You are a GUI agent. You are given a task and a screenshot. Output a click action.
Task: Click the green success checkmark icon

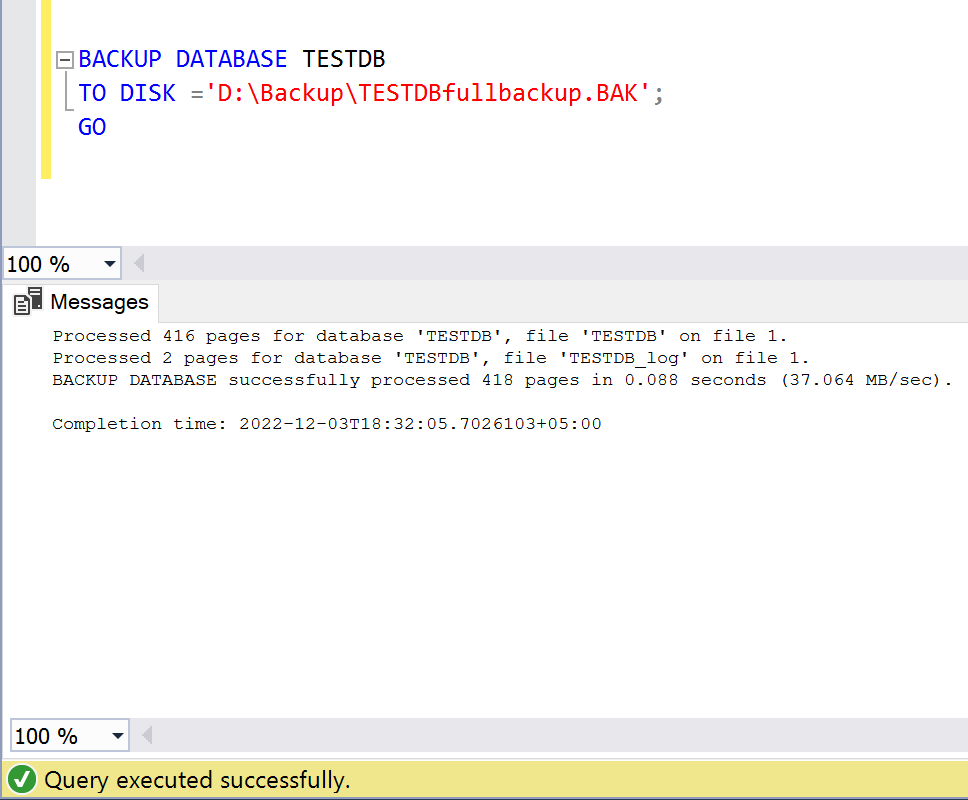pyautogui.click(x=22, y=780)
